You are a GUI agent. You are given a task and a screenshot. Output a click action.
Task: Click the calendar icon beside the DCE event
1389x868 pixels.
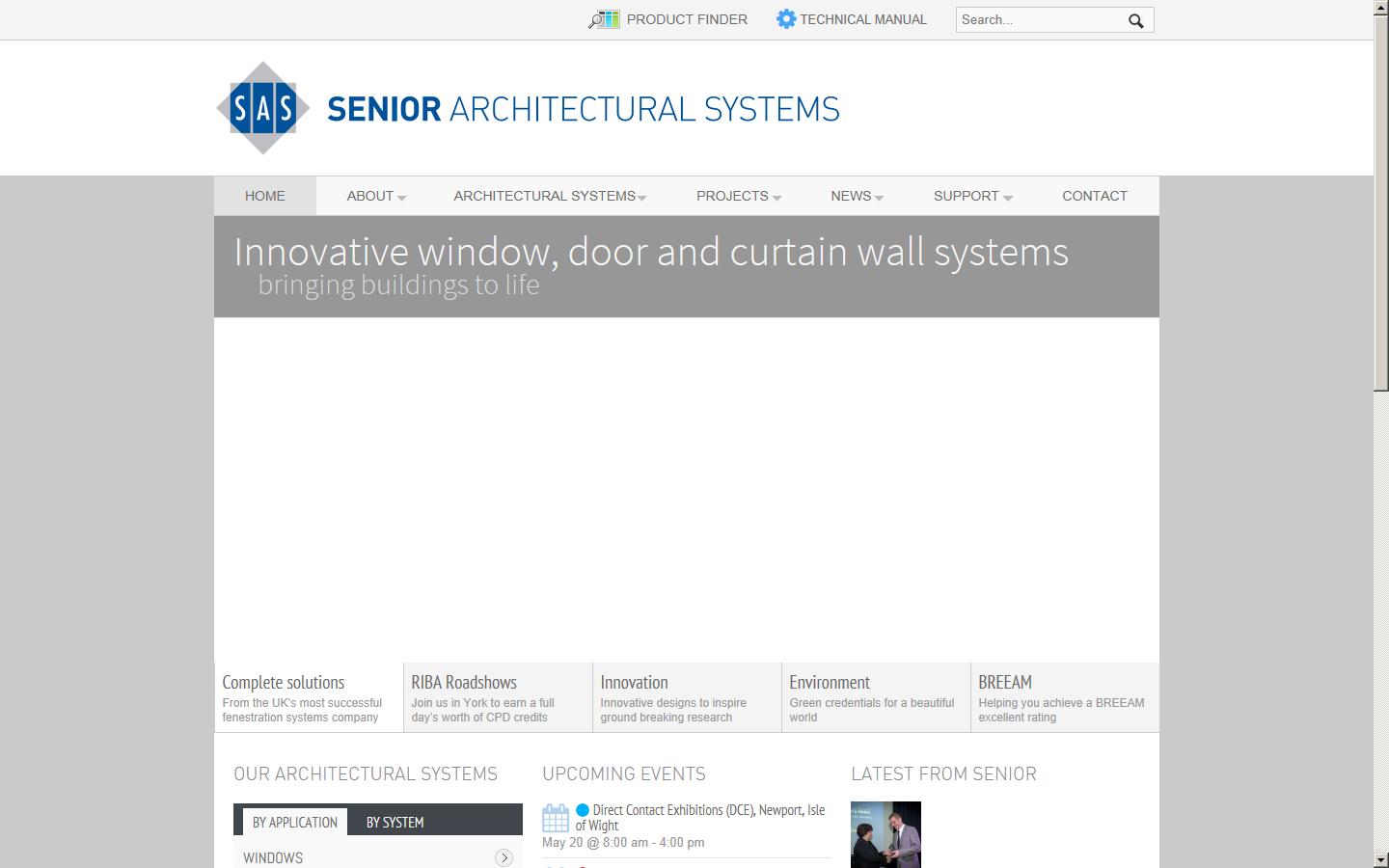(555, 818)
